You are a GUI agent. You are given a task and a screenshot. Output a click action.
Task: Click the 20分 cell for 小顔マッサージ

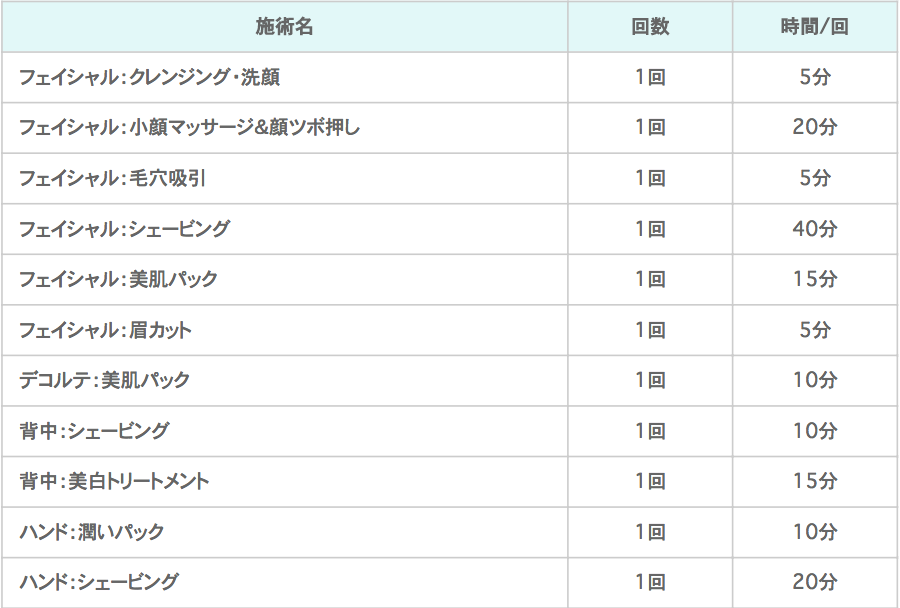coord(815,127)
